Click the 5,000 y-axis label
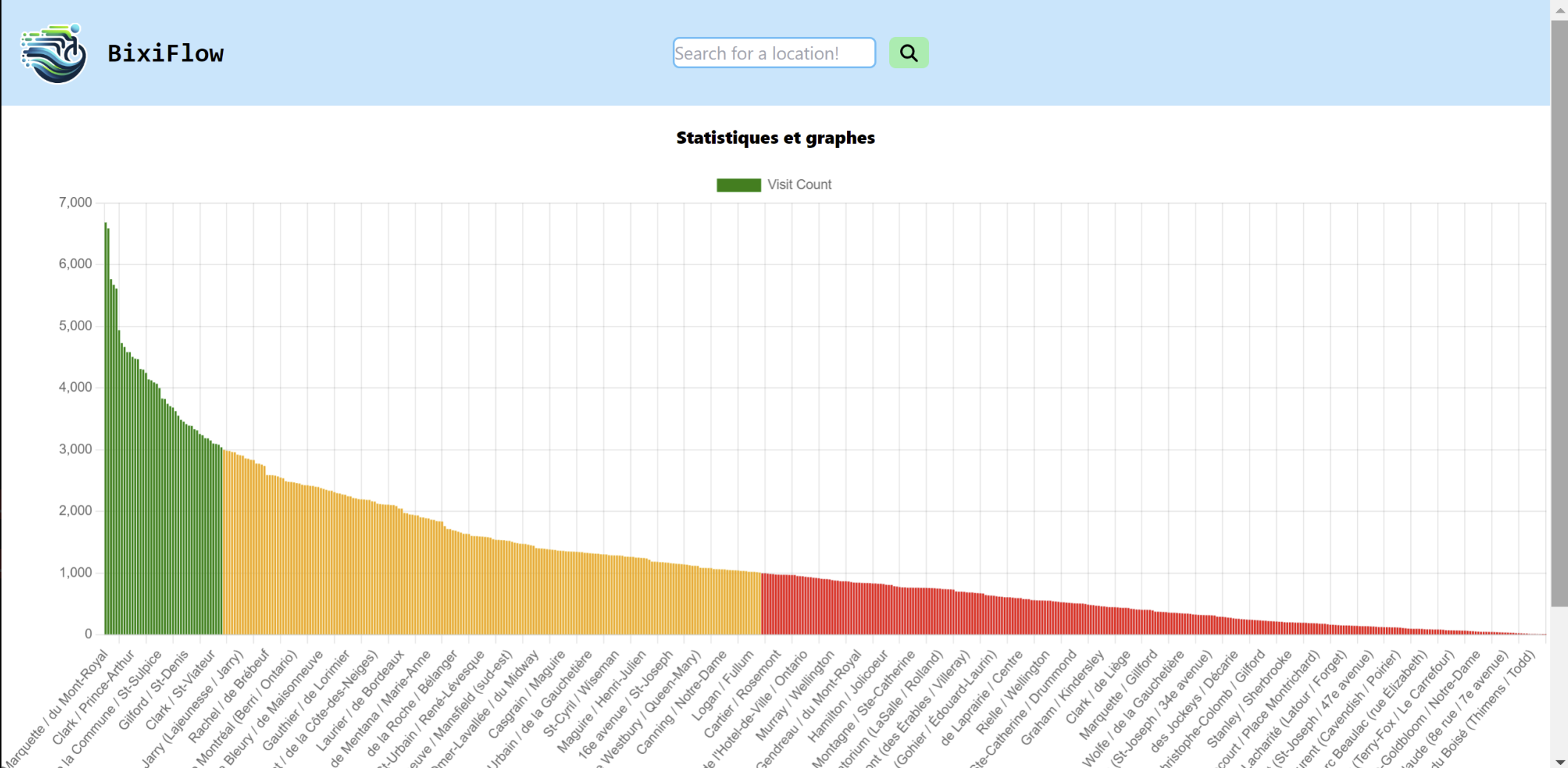 [76, 326]
